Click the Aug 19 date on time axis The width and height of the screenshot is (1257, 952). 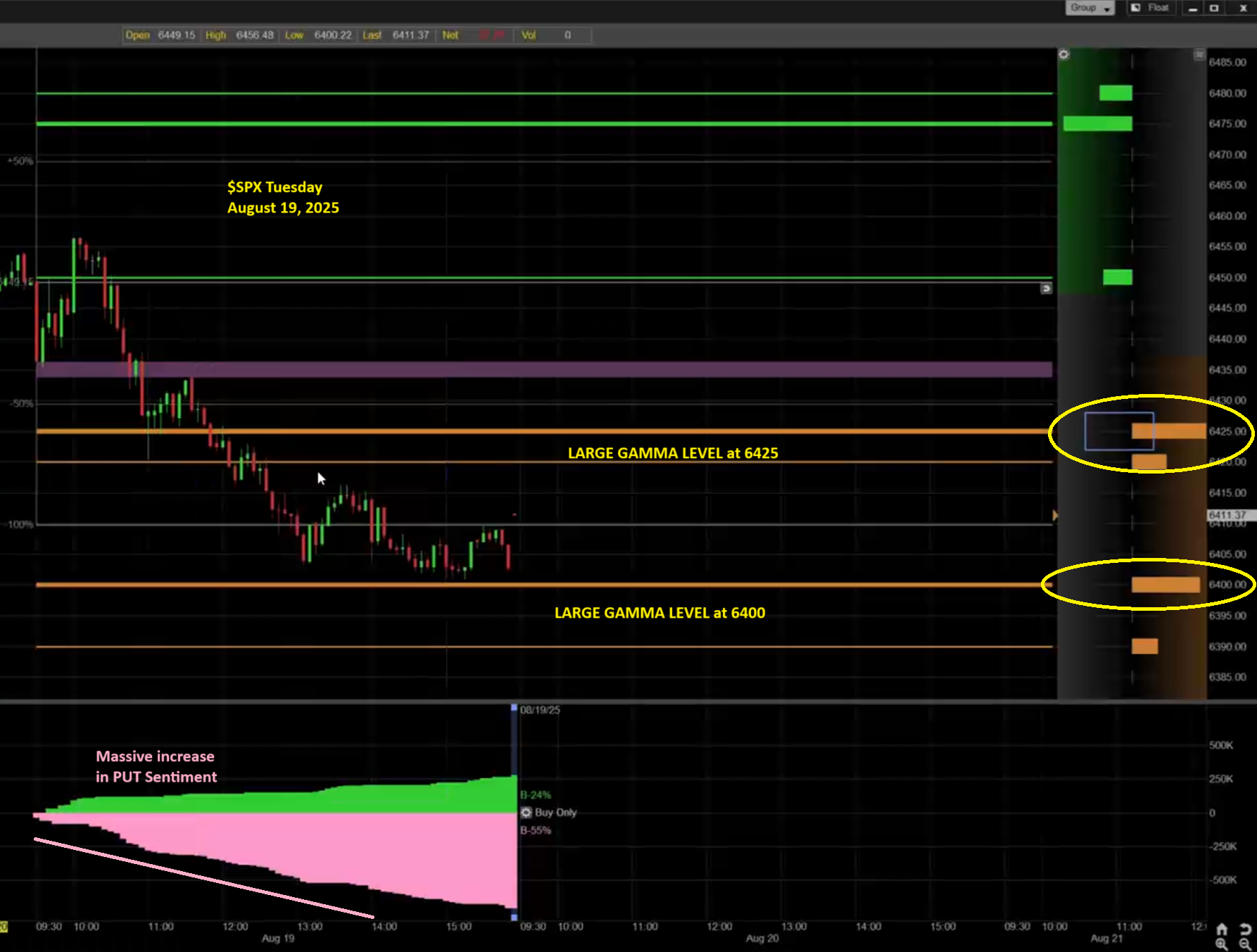point(278,939)
